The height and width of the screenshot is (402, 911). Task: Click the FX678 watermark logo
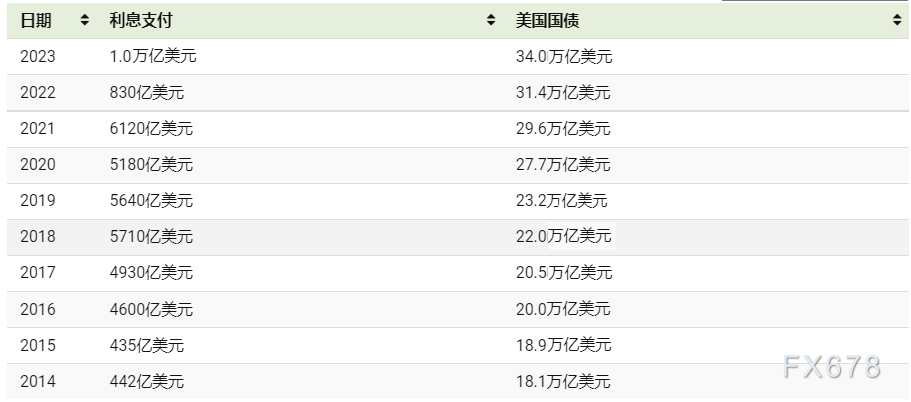point(832,368)
